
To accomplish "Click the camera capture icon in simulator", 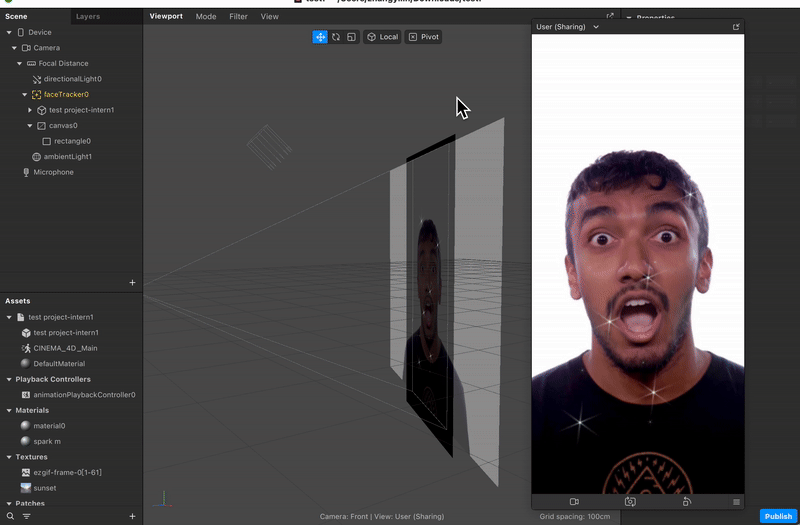I will 630,502.
